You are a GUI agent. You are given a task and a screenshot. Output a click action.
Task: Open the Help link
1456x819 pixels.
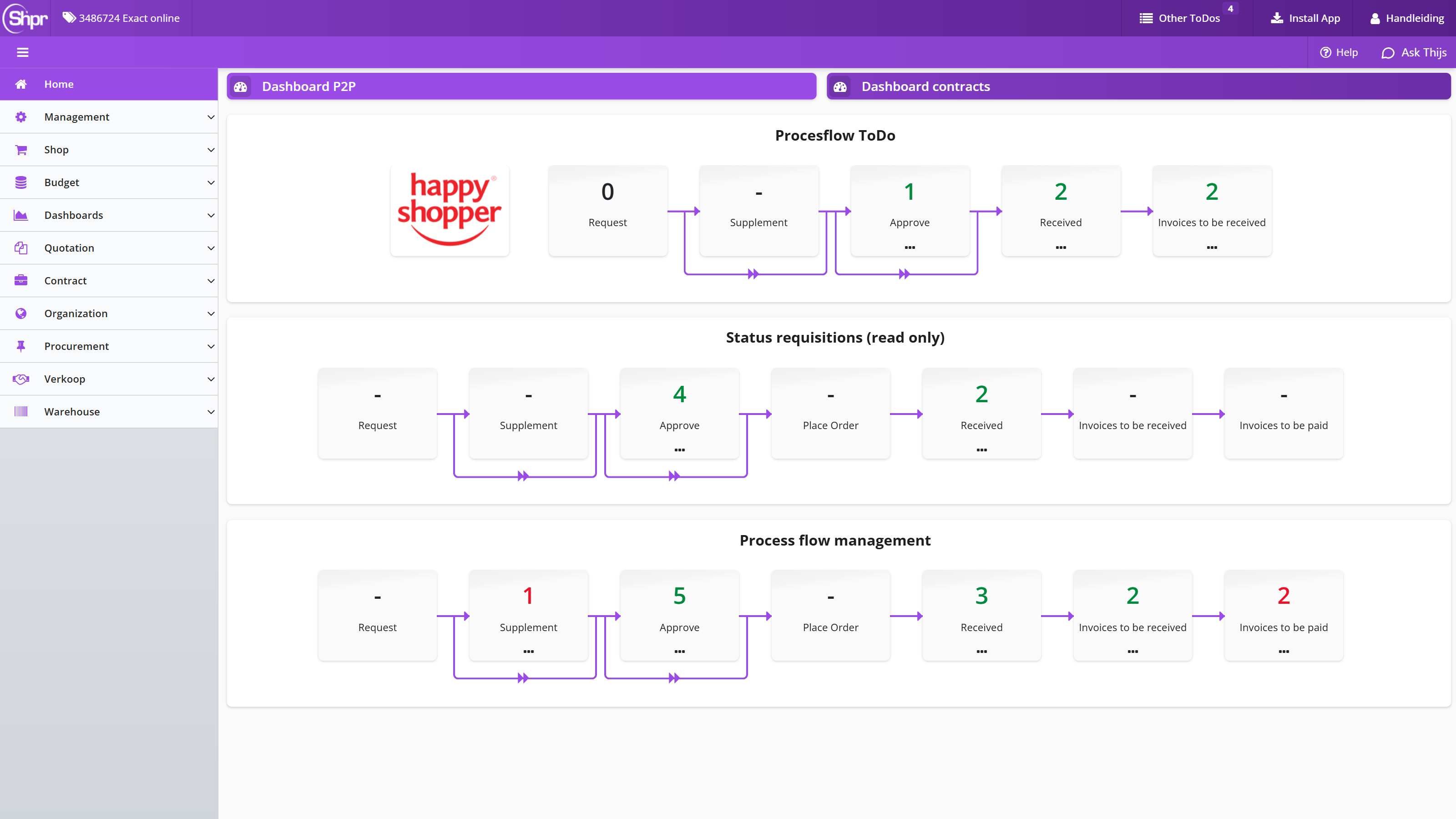[x=1339, y=53]
